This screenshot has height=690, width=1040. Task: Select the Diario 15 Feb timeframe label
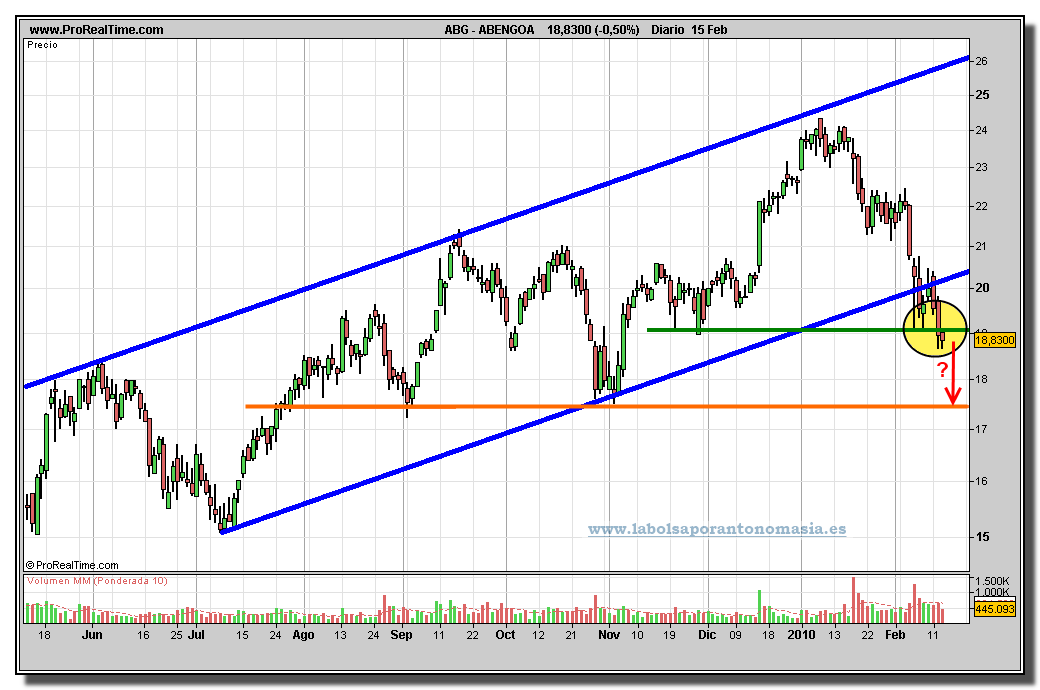pos(689,30)
